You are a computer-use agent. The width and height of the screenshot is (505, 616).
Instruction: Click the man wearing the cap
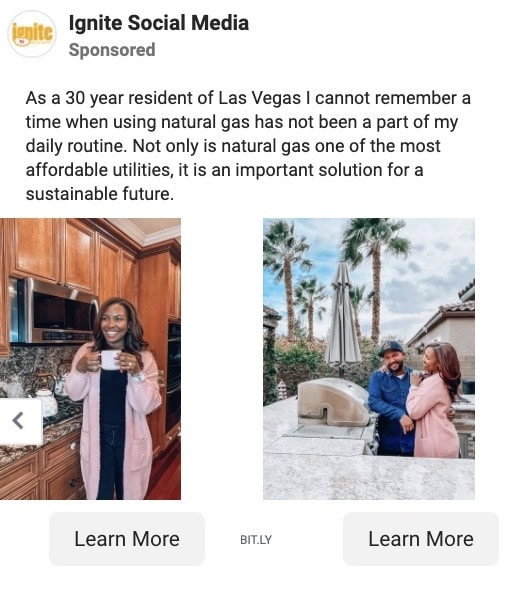(x=391, y=399)
